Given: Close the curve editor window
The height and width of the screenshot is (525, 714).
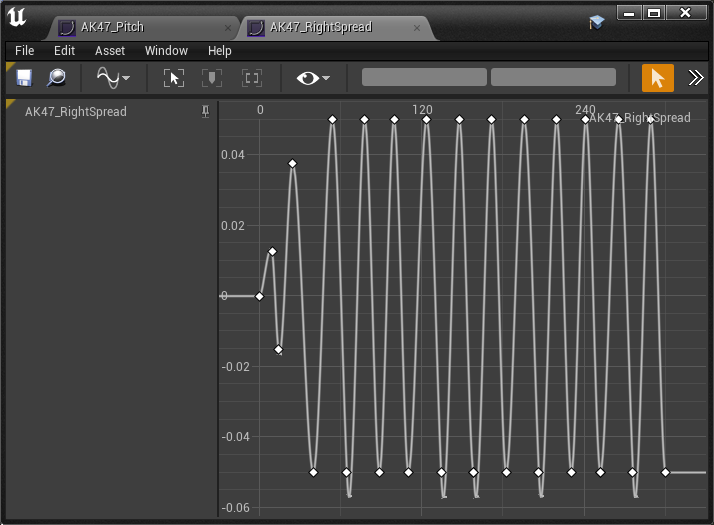Looking at the screenshot, I should [x=685, y=13].
